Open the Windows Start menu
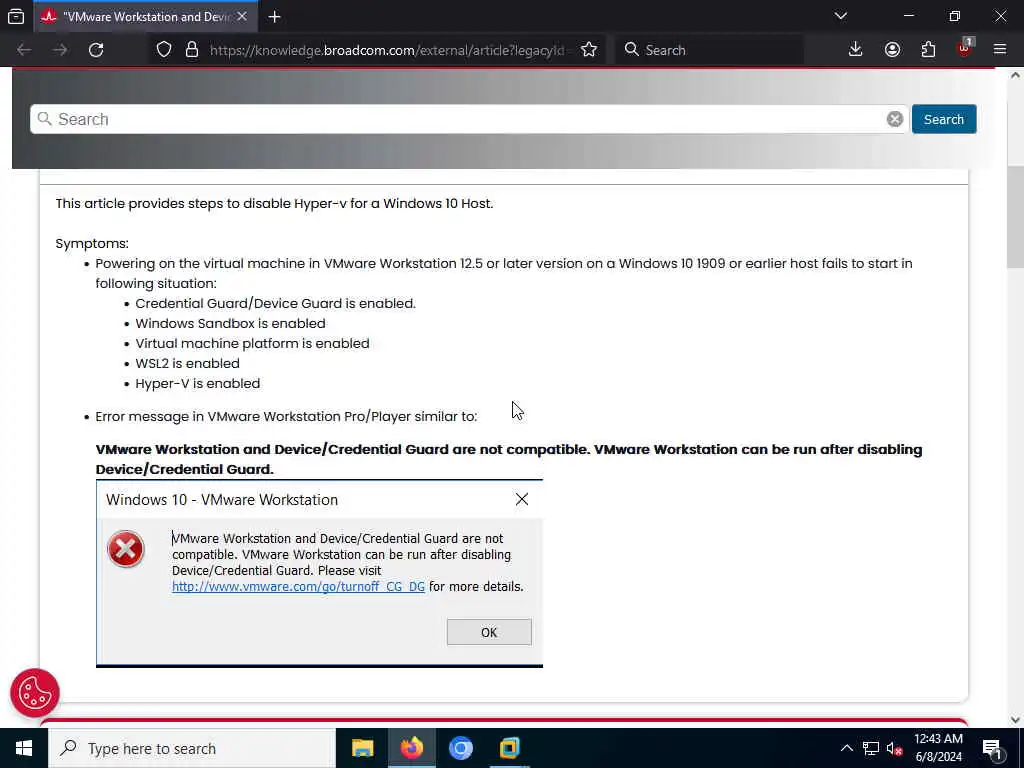 point(24,748)
